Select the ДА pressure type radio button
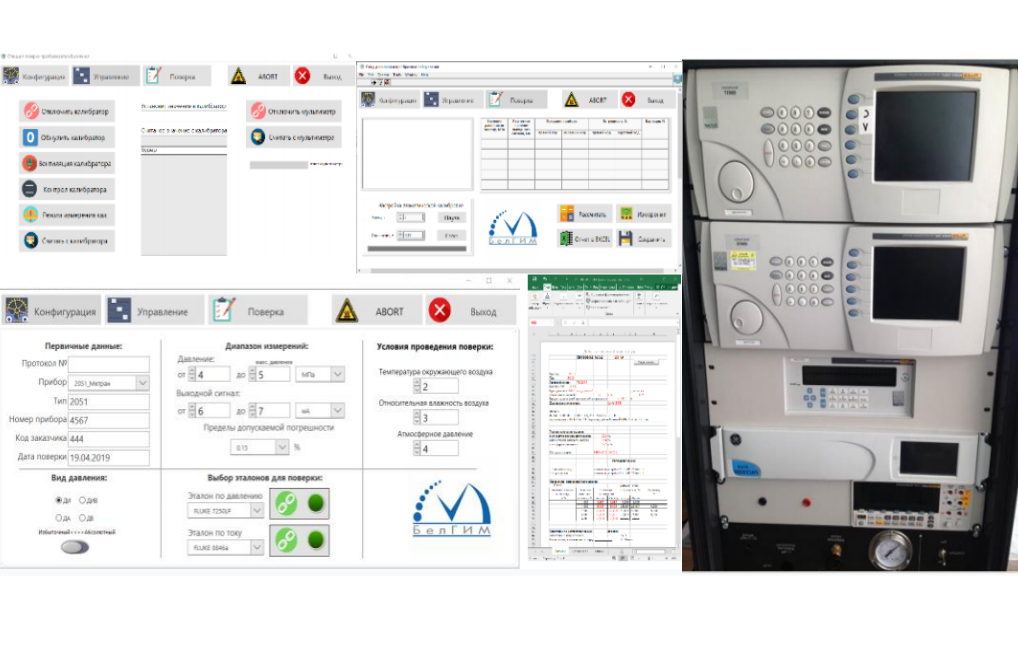The image size is (1018, 664). 58,517
